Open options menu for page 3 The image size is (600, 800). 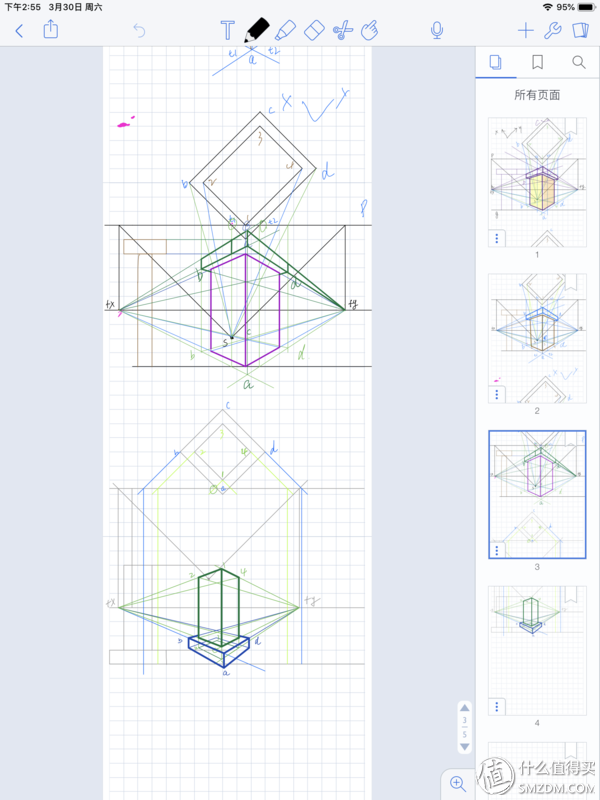(497, 551)
